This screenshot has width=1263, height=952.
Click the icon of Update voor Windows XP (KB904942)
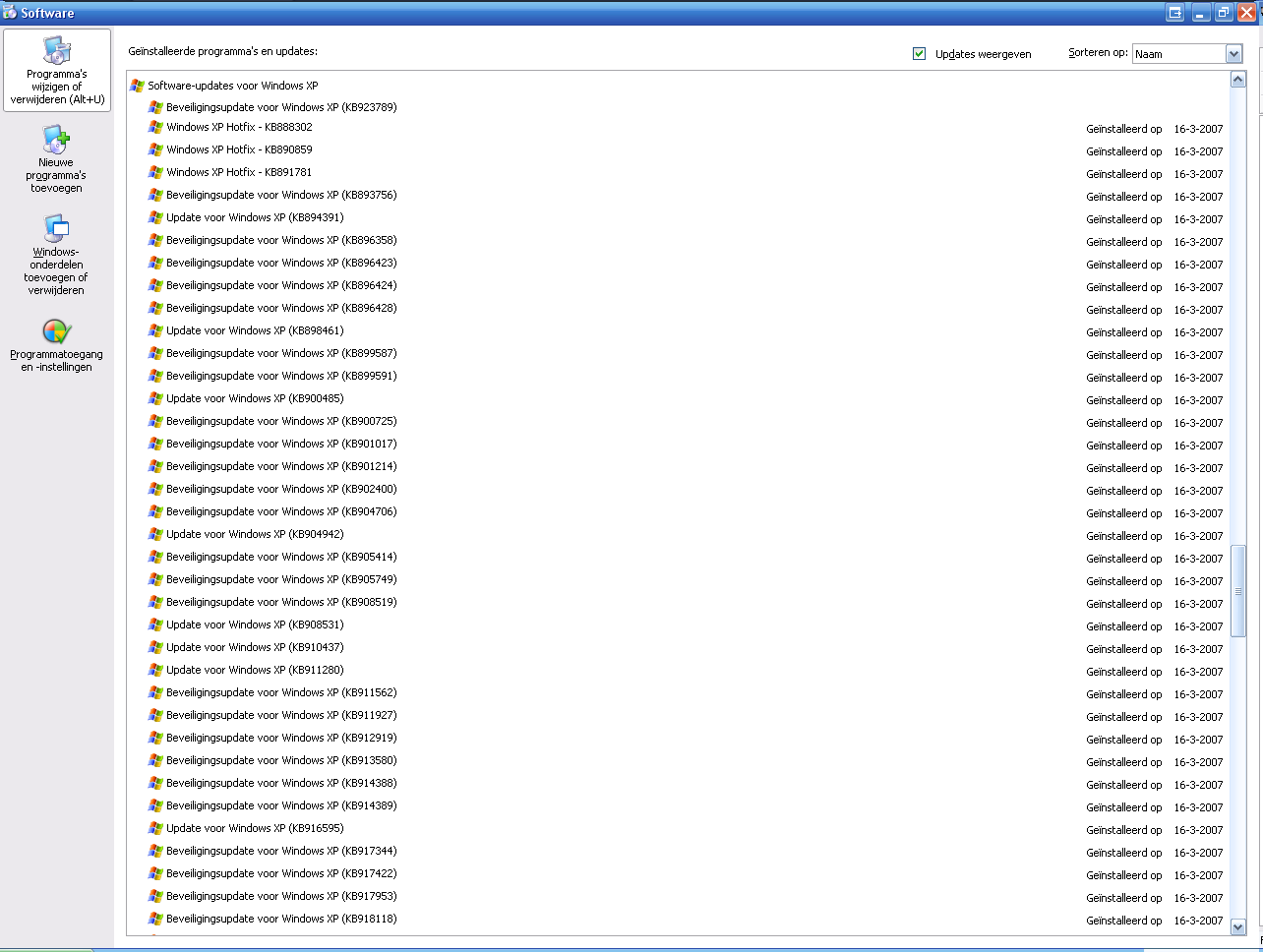coord(155,534)
